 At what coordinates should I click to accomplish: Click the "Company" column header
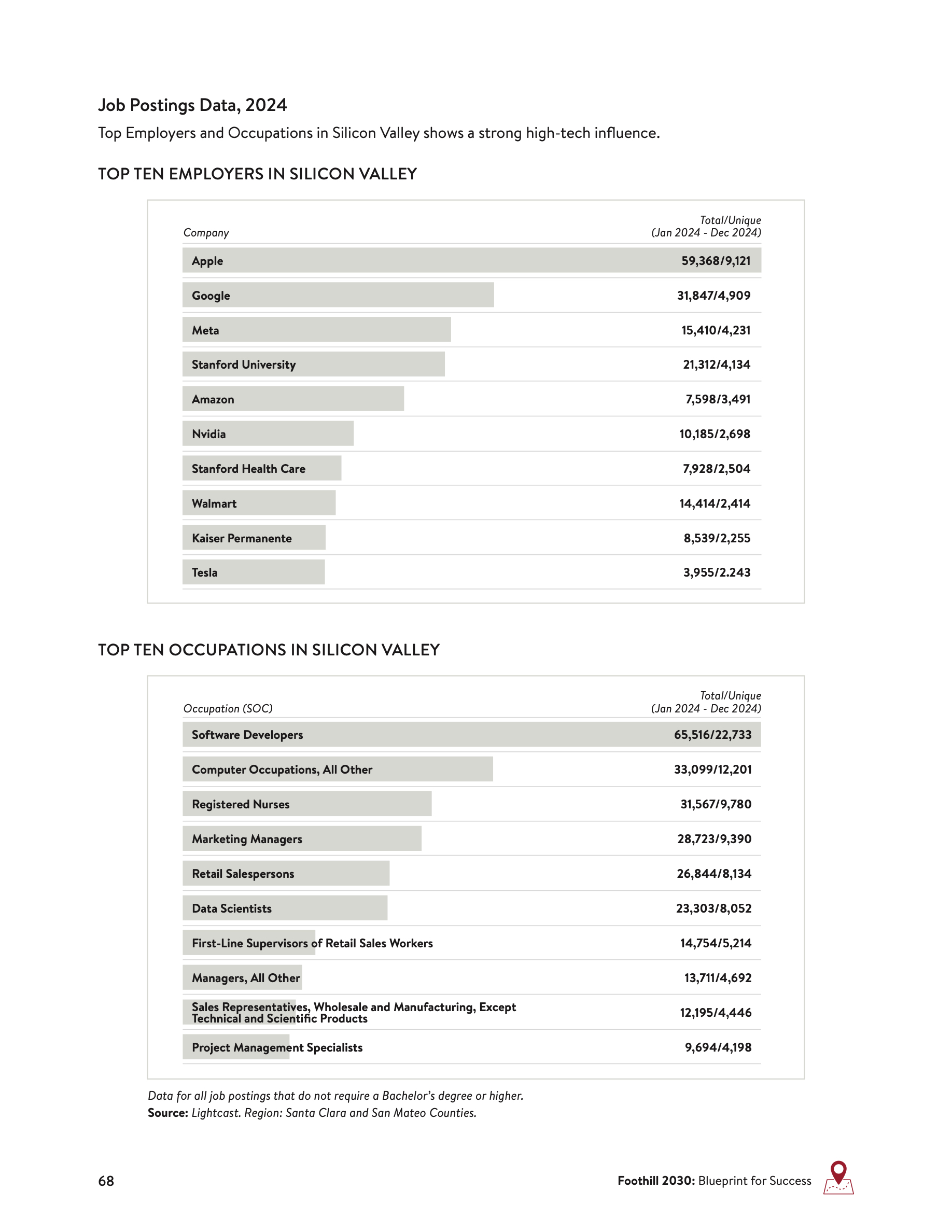[206, 232]
